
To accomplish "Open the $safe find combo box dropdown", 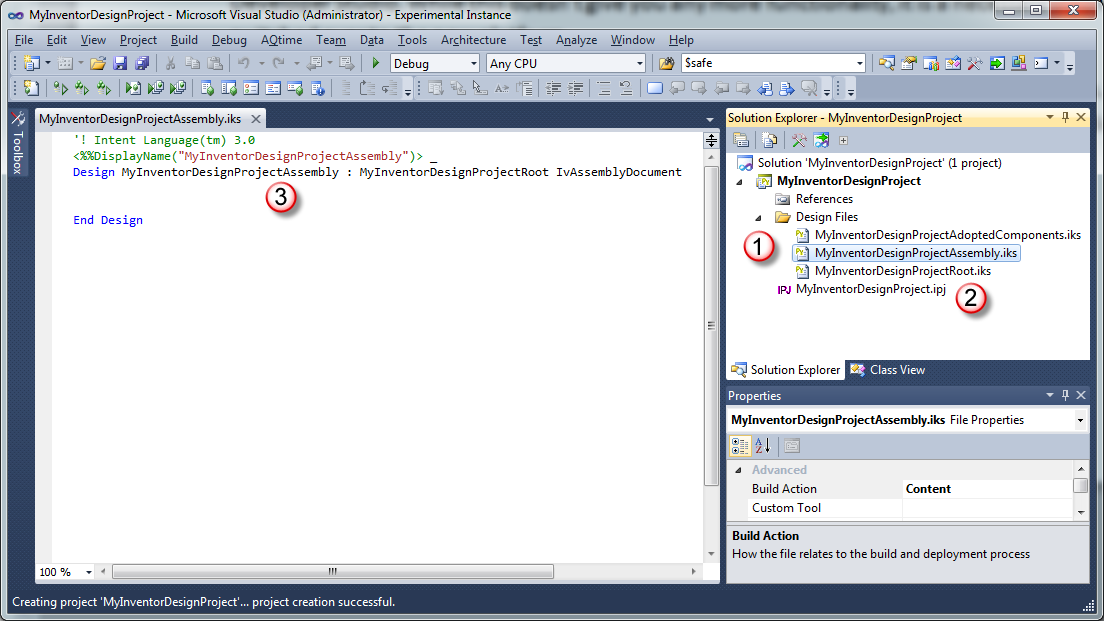I will pos(859,63).
